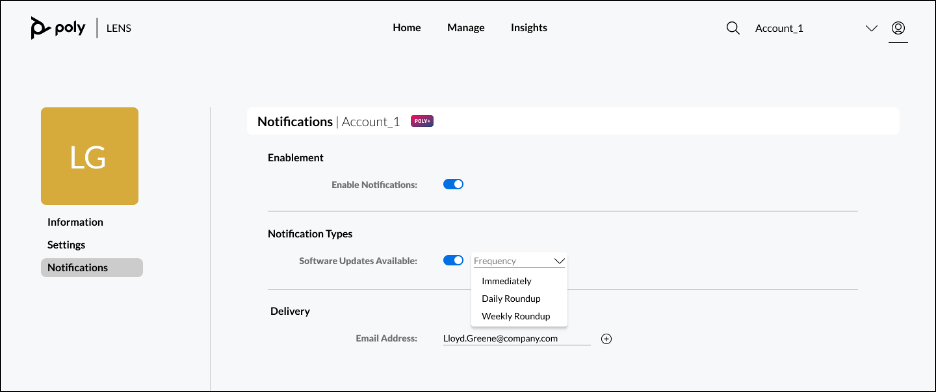Click the Delivery section heading
The width and height of the screenshot is (936, 392).
pos(290,311)
